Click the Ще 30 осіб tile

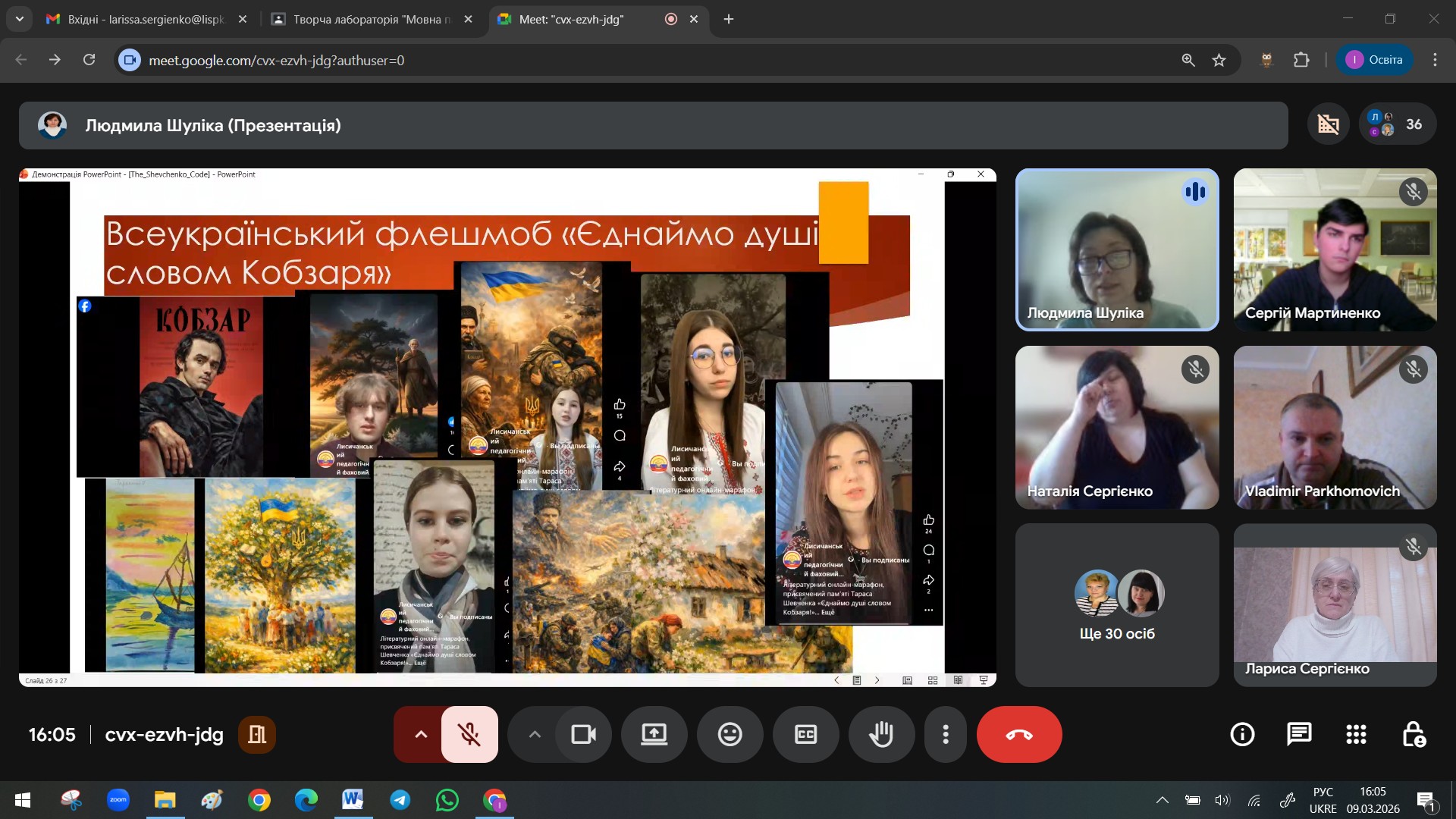coord(1117,605)
